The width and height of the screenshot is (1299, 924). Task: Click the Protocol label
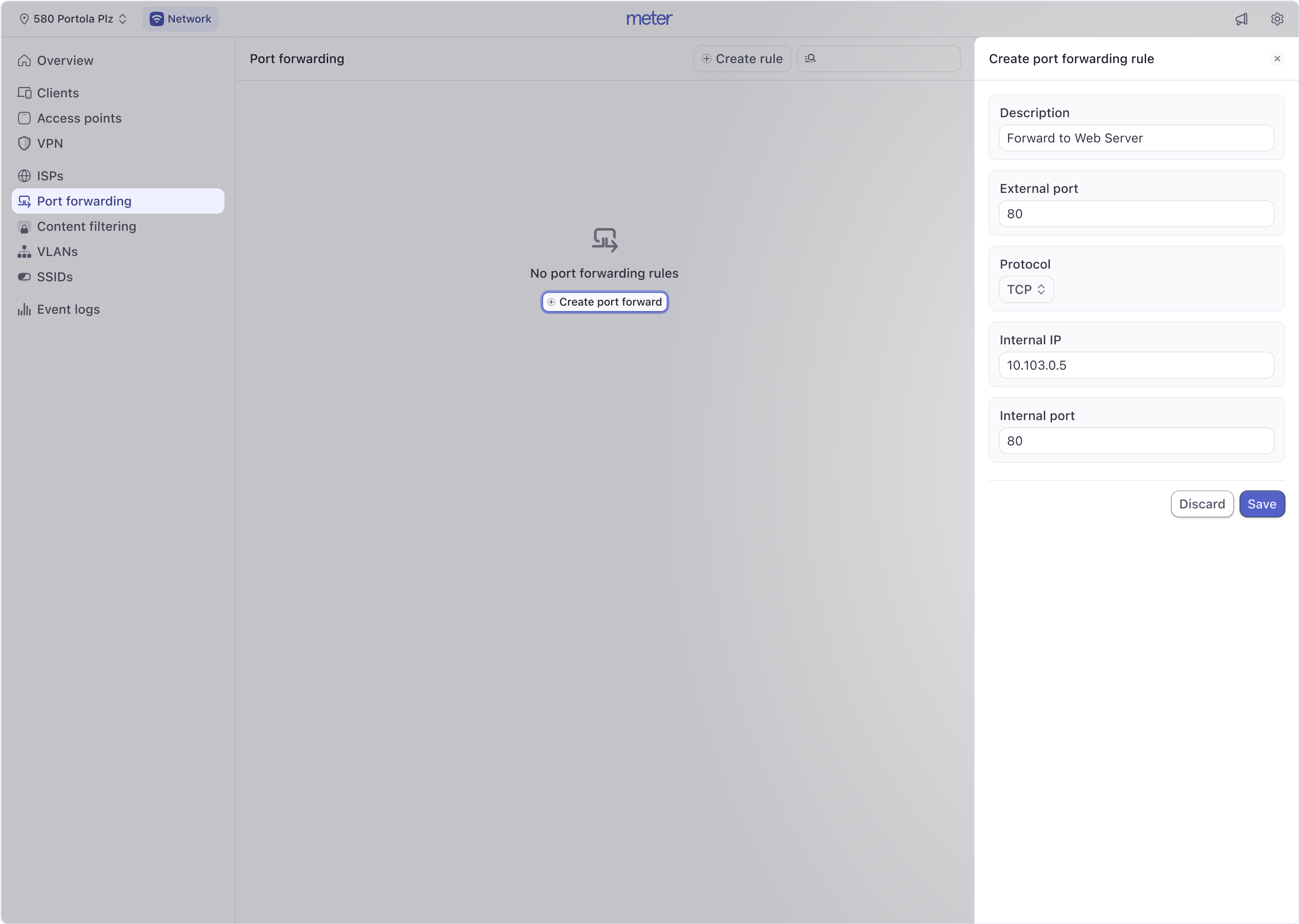click(x=1025, y=265)
